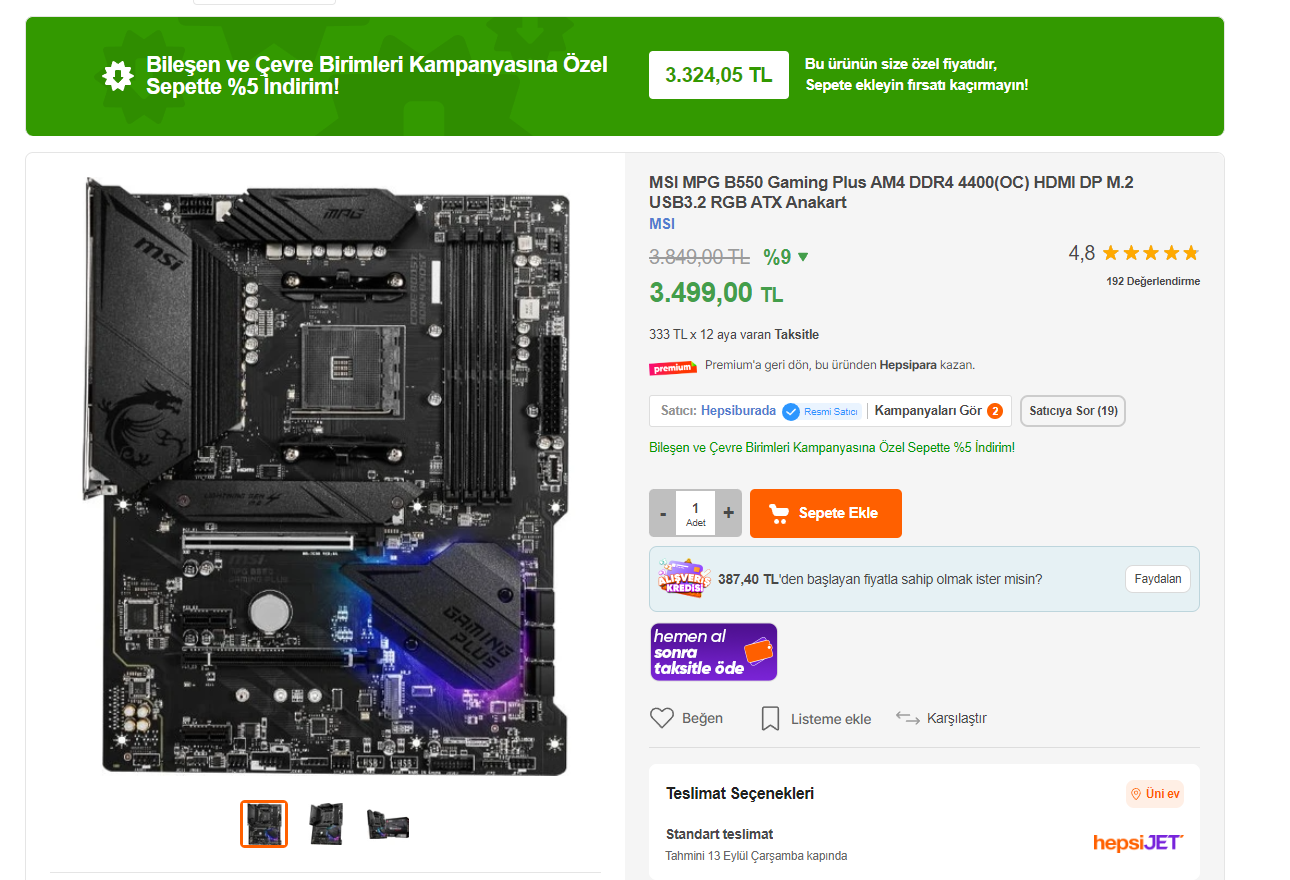Viewport: 1290px width, 880px height.
Task: Click the red premium label icon
Action: point(673,367)
